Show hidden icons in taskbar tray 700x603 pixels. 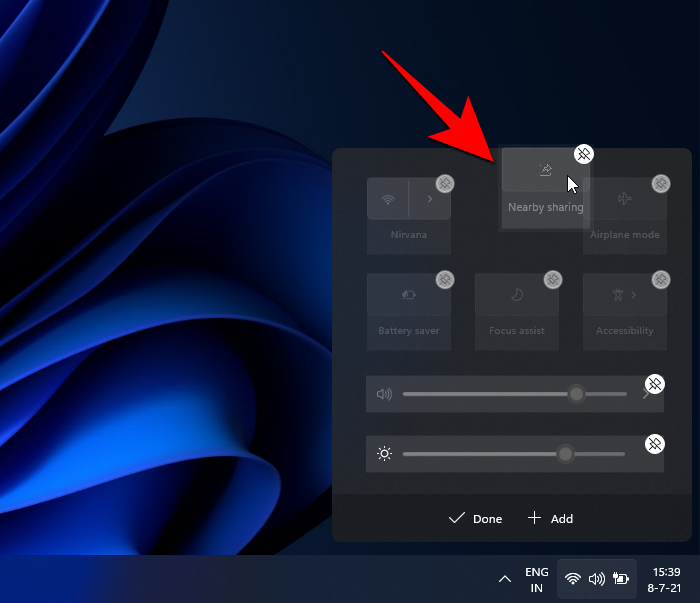pyautogui.click(x=504, y=579)
